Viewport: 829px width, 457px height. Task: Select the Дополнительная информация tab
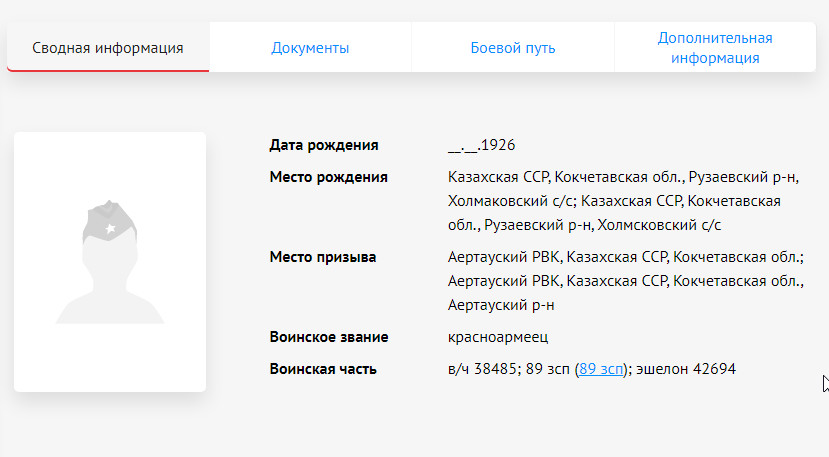coord(715,48)
